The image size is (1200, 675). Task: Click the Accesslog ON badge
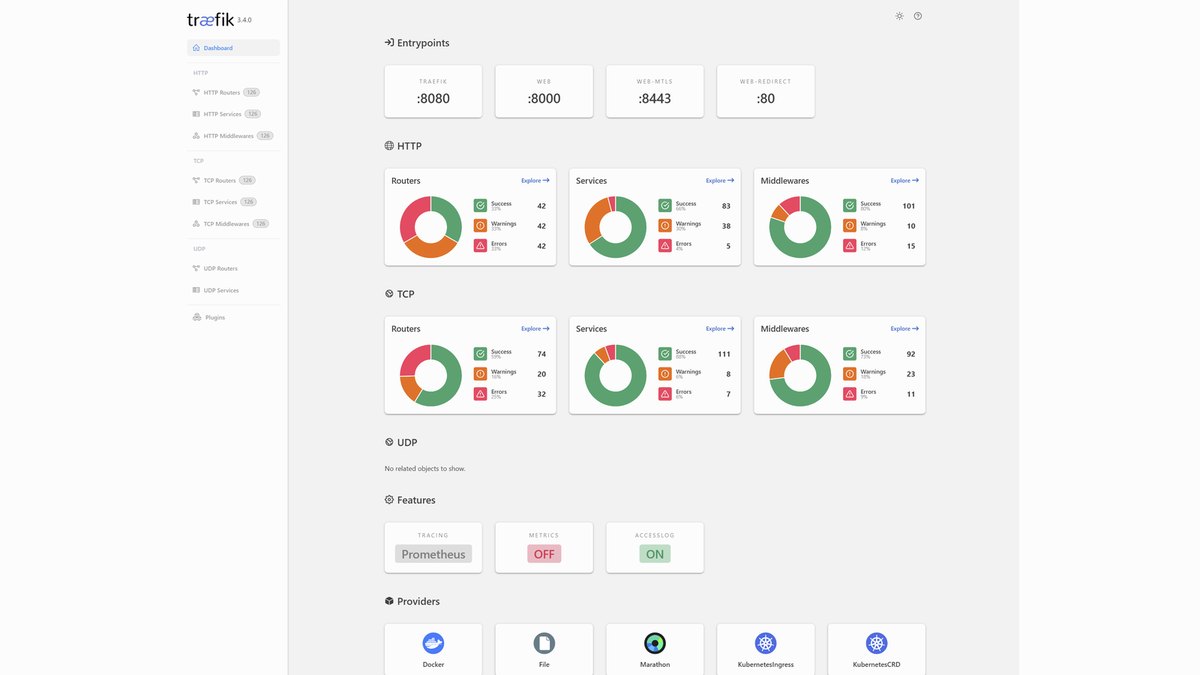(655, 554)
